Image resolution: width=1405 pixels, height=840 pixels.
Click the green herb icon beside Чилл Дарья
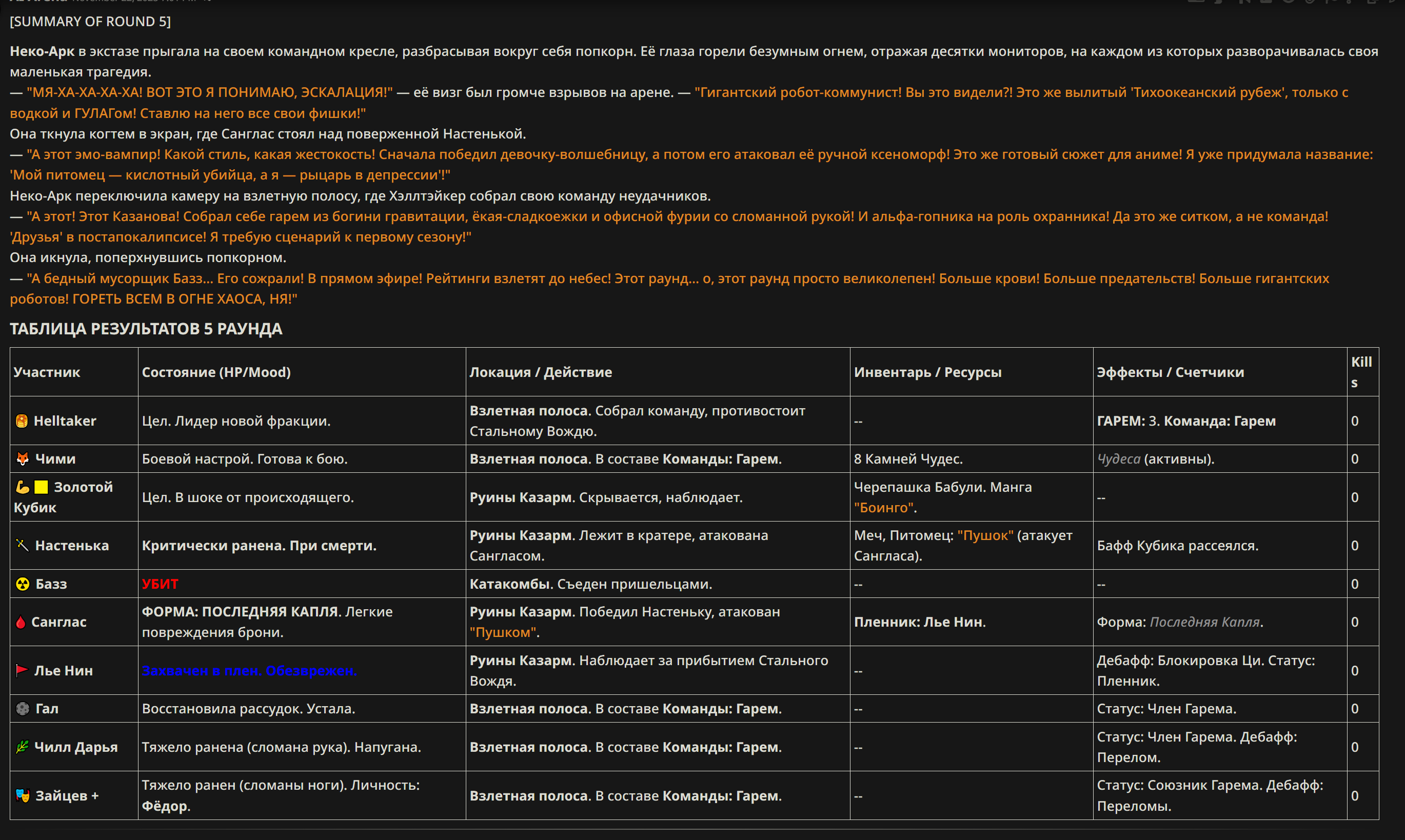point(22,747)
